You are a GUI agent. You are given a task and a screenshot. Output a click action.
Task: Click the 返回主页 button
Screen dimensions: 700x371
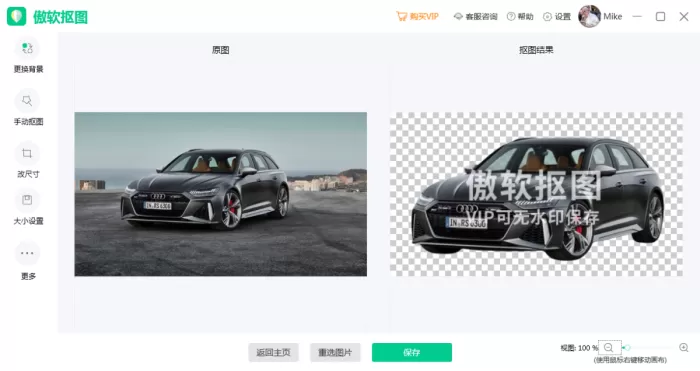coord(273,352)
